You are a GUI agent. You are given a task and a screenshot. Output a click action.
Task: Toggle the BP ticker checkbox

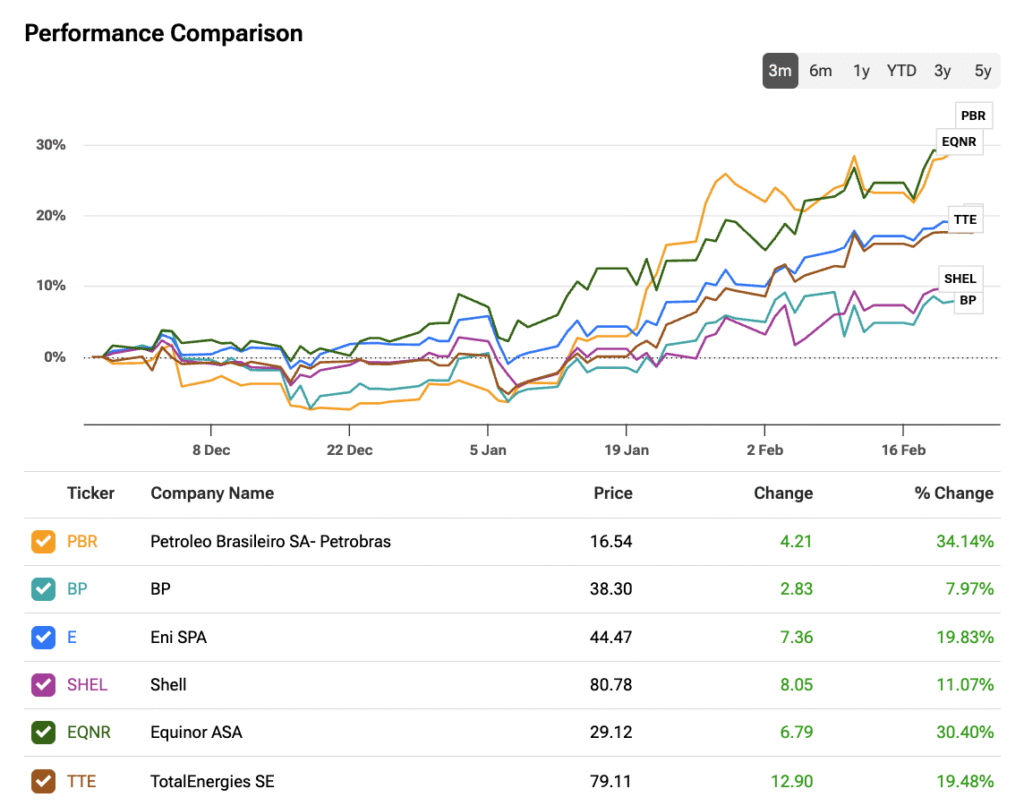43,589
